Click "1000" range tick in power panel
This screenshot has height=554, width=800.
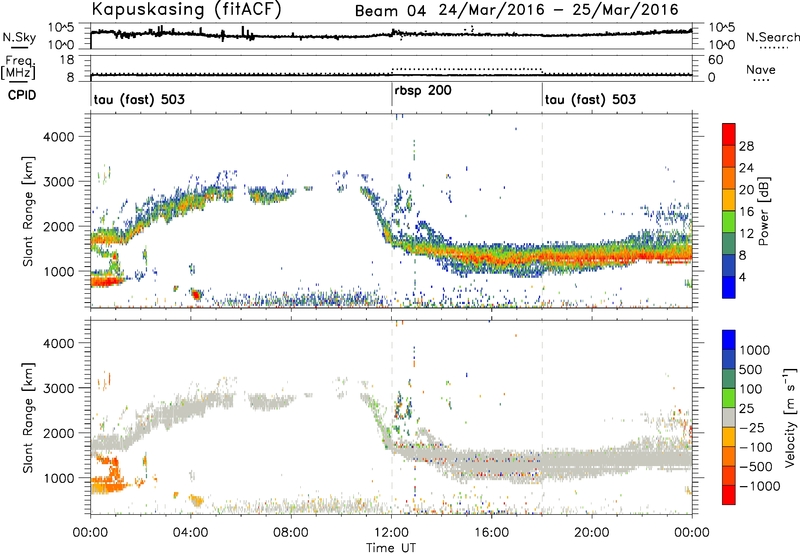coord(59,271)
